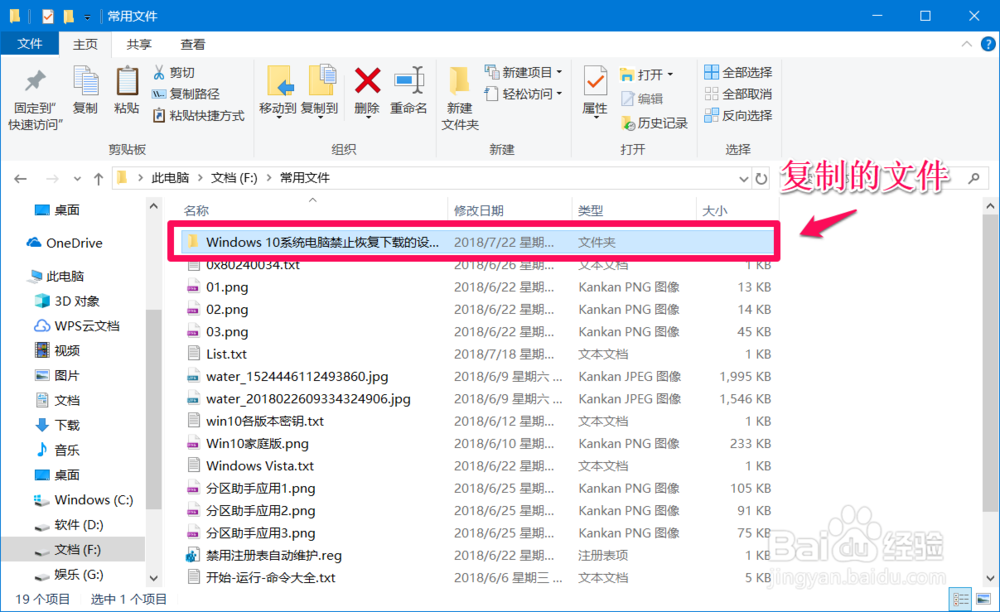The image size is (1000, 612).
Task: Click the New Folder (新建文件夹) icon
Action: (x=459, y=82)
